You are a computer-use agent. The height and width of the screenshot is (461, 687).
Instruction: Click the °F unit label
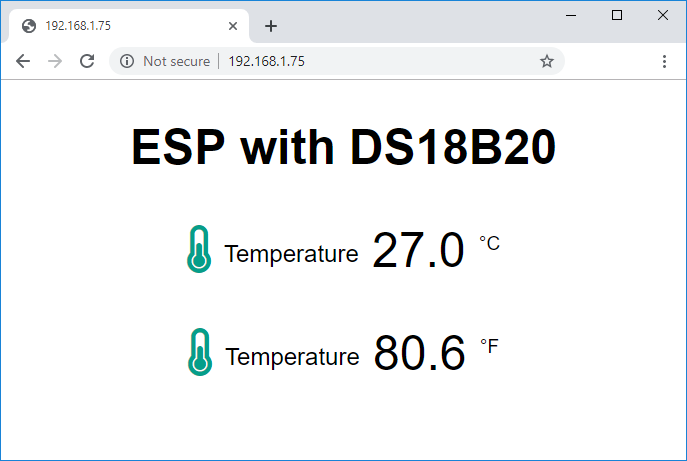489,346
